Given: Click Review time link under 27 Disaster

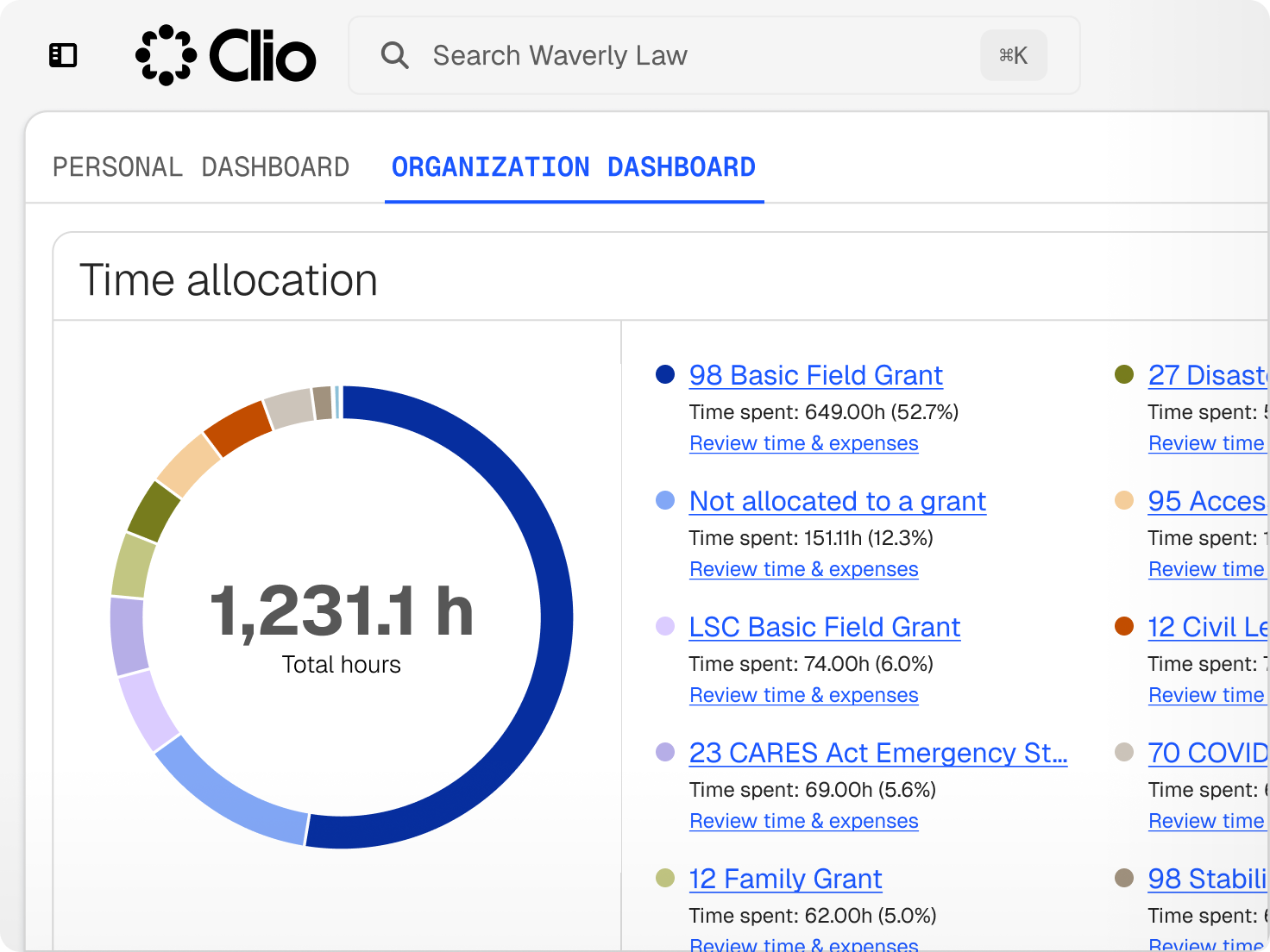Looking at the screenshot, I should [1206, 443].
